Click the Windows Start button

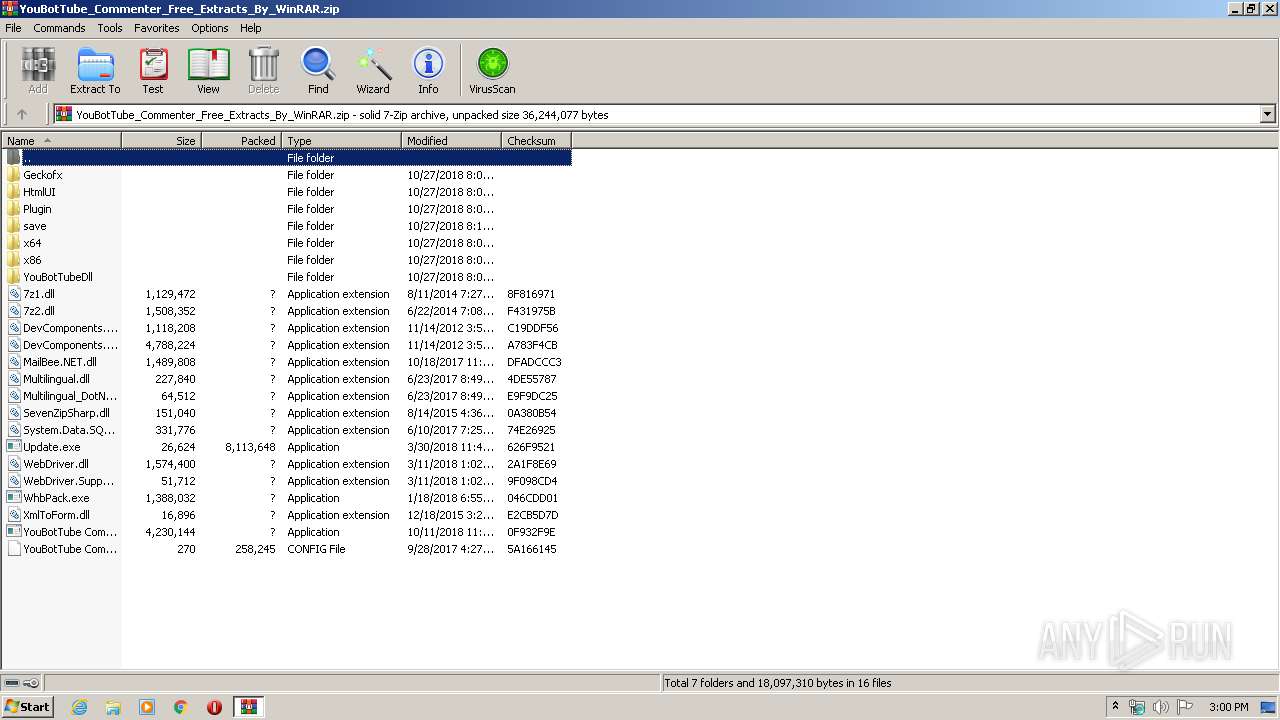[27, 706]
